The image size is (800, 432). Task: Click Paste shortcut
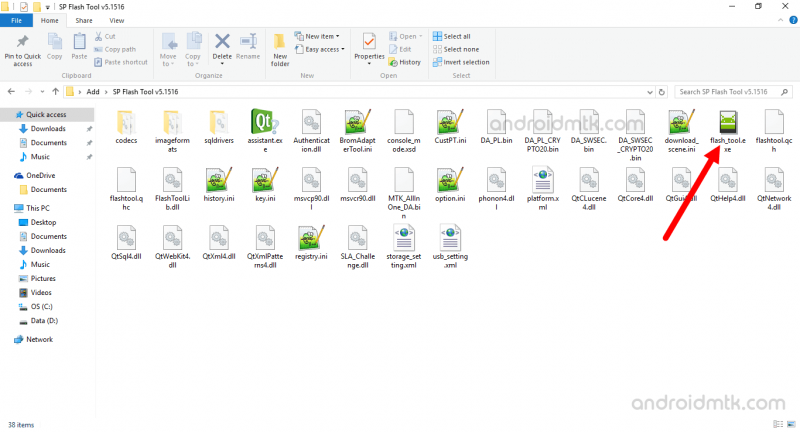[x=121, y=62]
